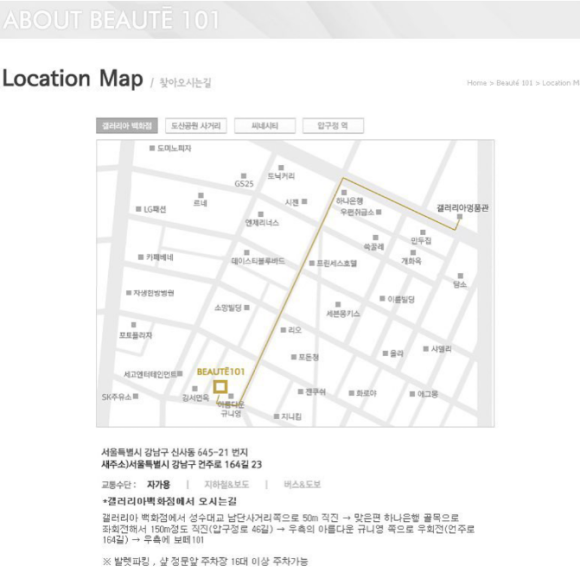The image size is (580, 572).
Task: Open the 씨네시티 directions tab
Action: pyautogui.click(x=265, y=126)
